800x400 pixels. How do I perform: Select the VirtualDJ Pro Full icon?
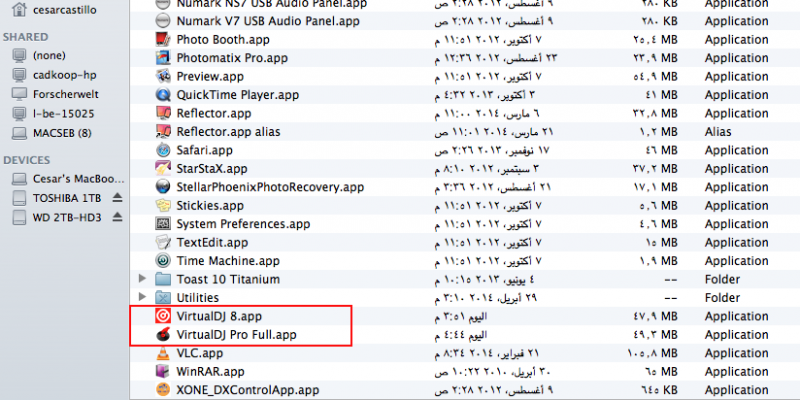pyautogui.click(x=162, y=335)
